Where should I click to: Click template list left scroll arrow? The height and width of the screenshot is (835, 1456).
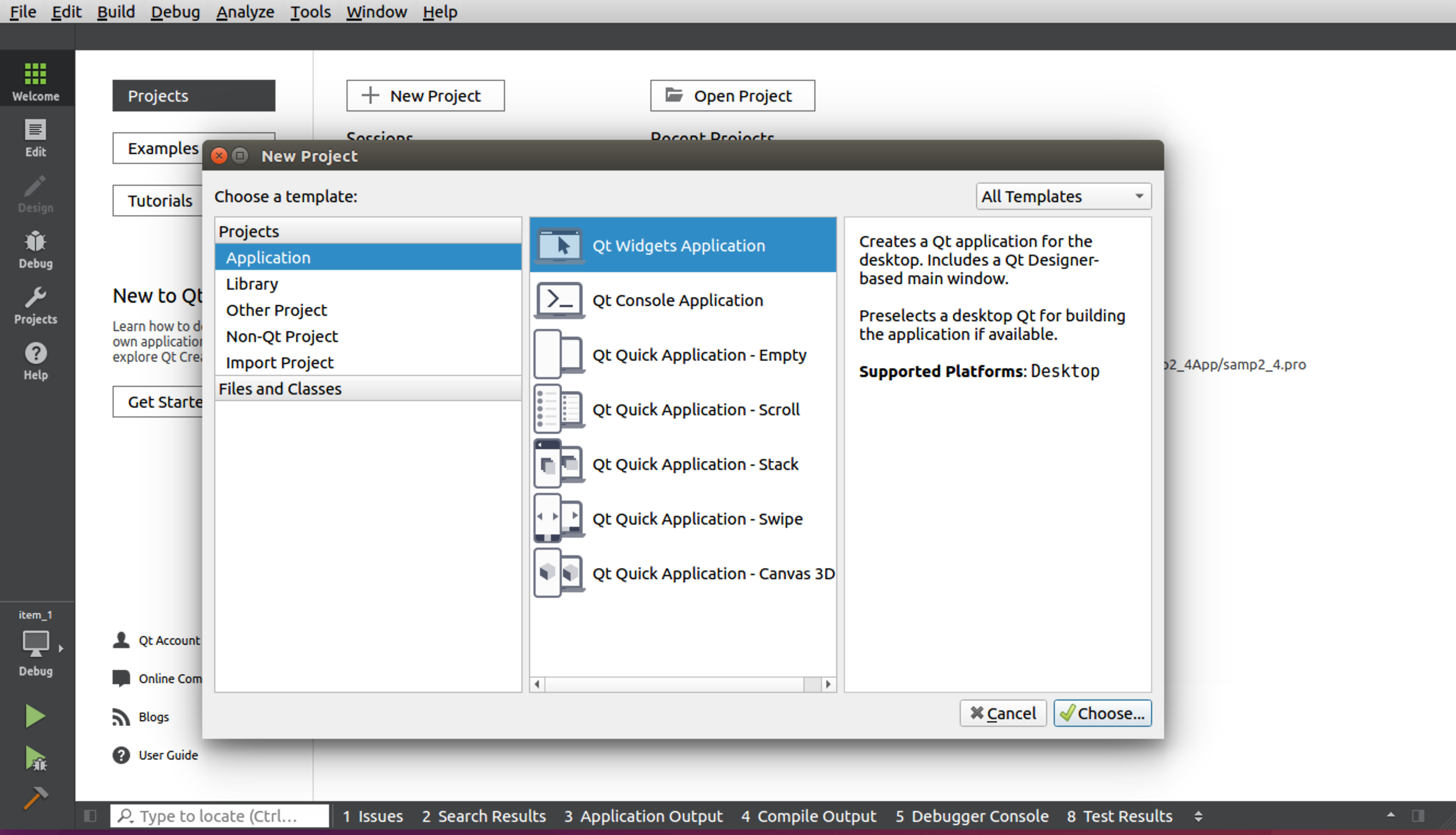coord(537,684)
